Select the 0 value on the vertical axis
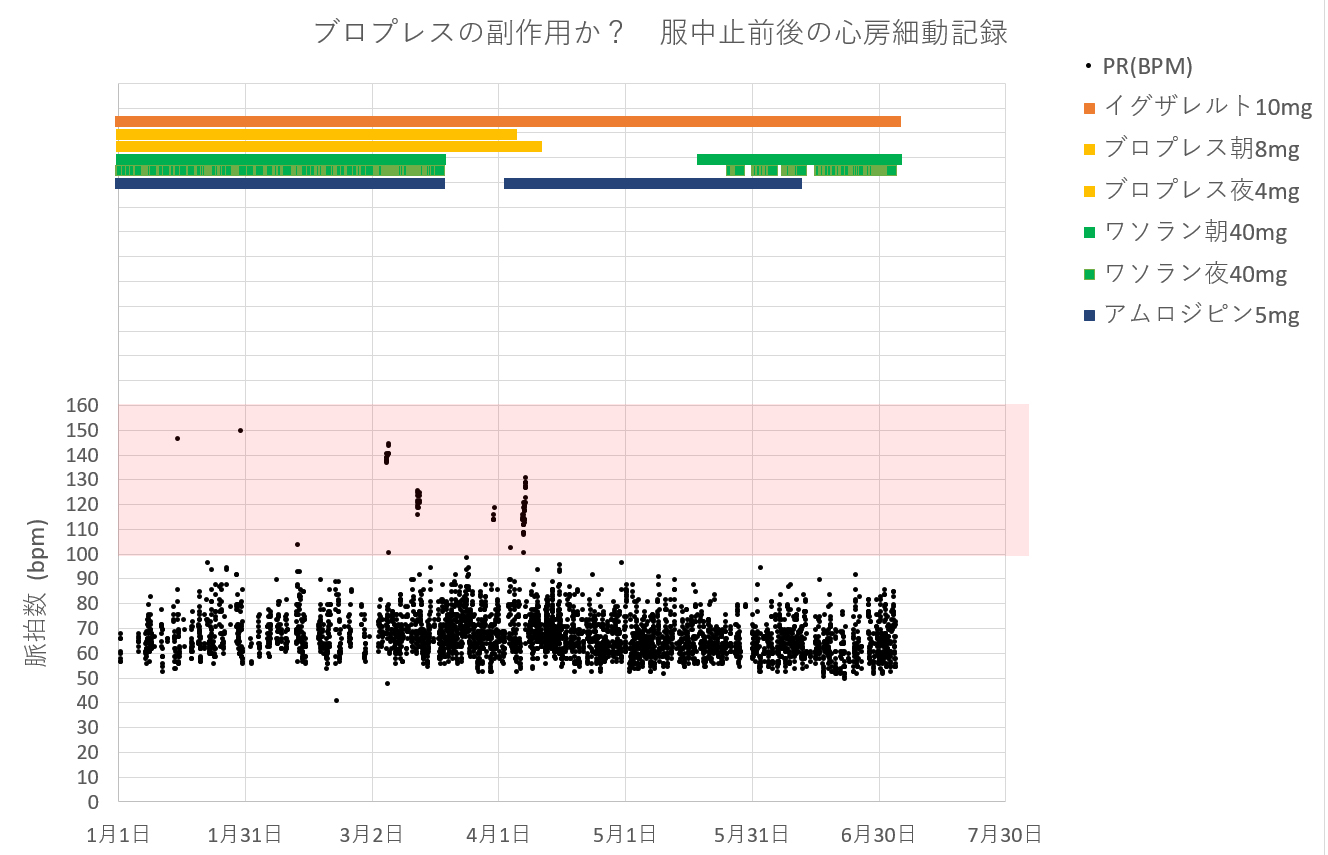1328x855 pixels. (93, 802)
